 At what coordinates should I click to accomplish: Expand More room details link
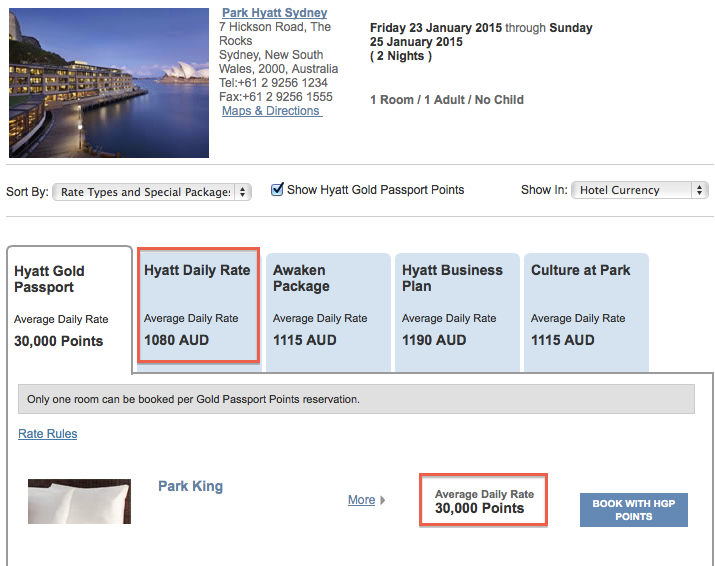(x=361, y=500)
